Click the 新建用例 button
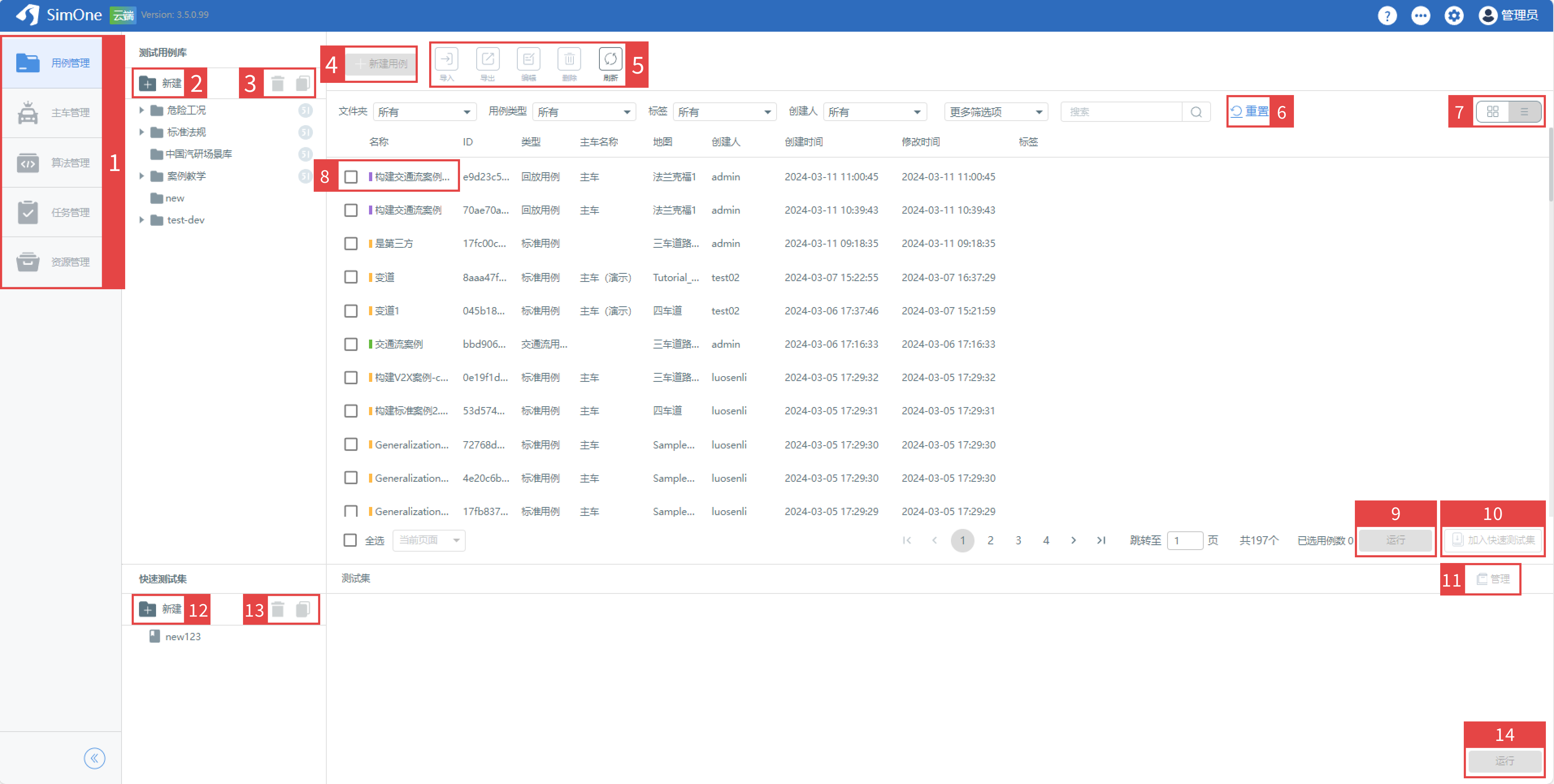Image resolution: width=1554 pixels, height=784 pixels. point(381,63)
